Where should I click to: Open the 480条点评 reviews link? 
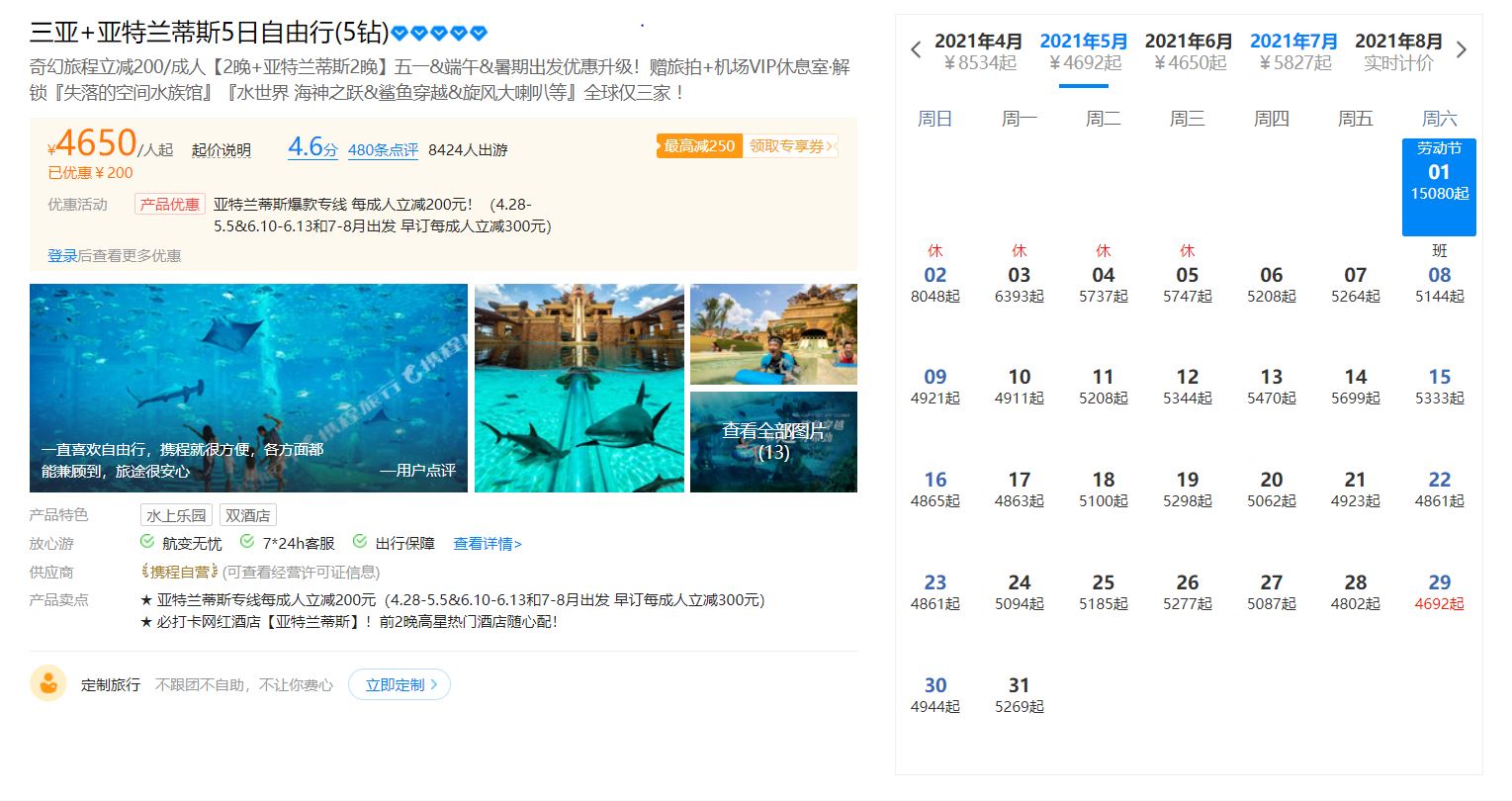pos(383,150)
